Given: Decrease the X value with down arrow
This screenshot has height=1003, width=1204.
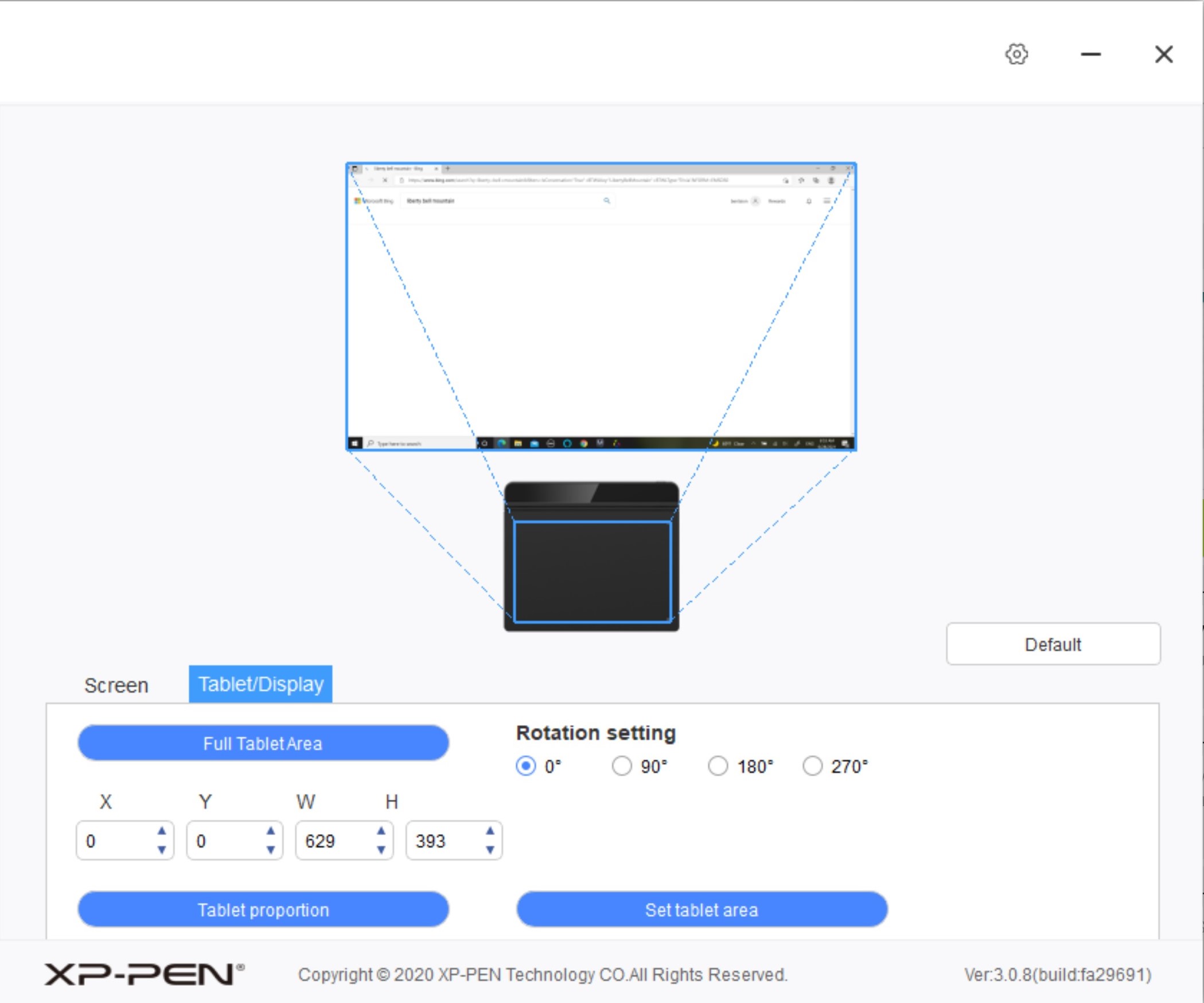Looking at the screenshot, I should click(162, 850).
